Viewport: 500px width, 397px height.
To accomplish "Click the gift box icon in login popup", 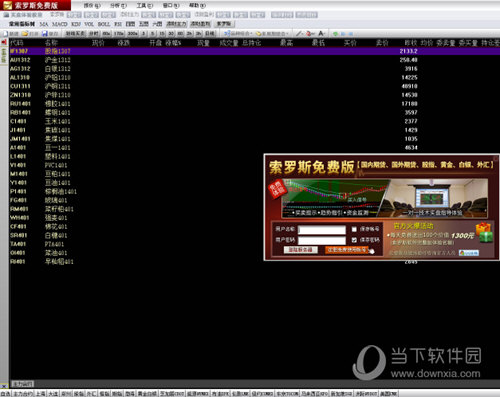I will [485, 233].
